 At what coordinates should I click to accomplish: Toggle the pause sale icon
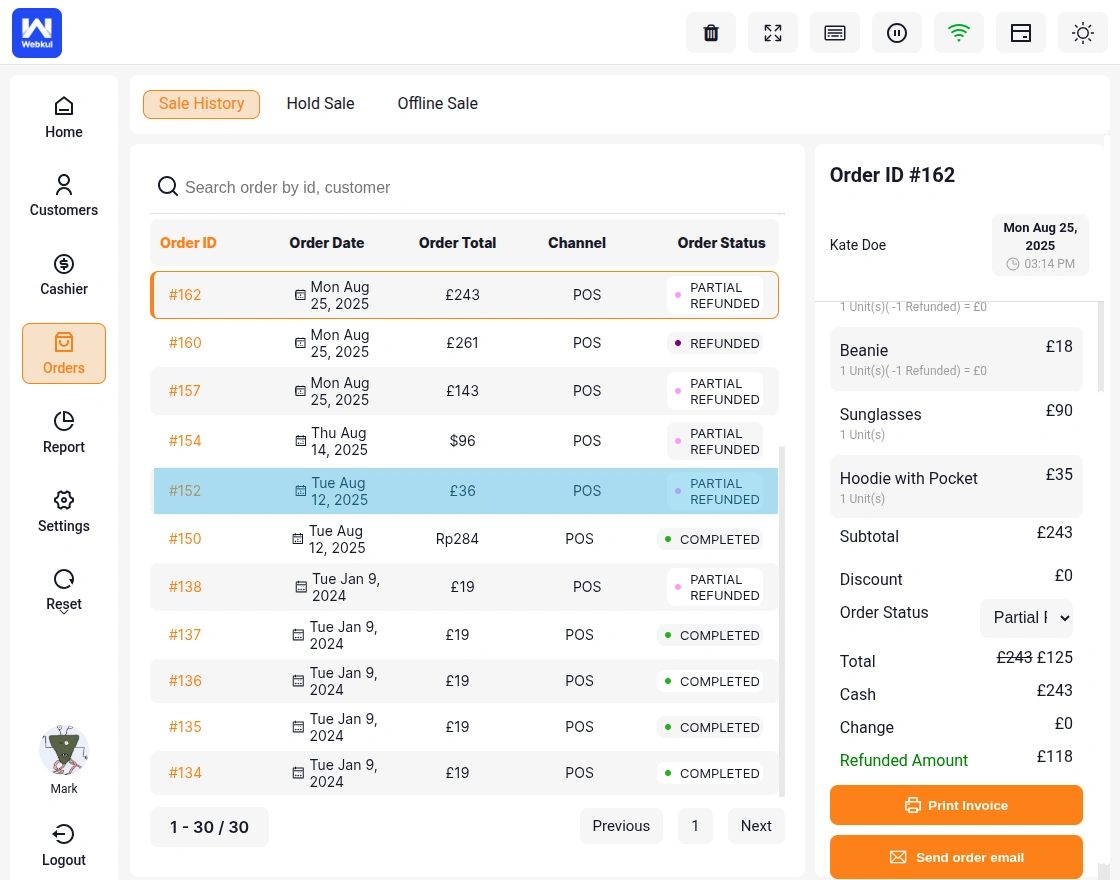pyautogui.click(x=896, y=33)
